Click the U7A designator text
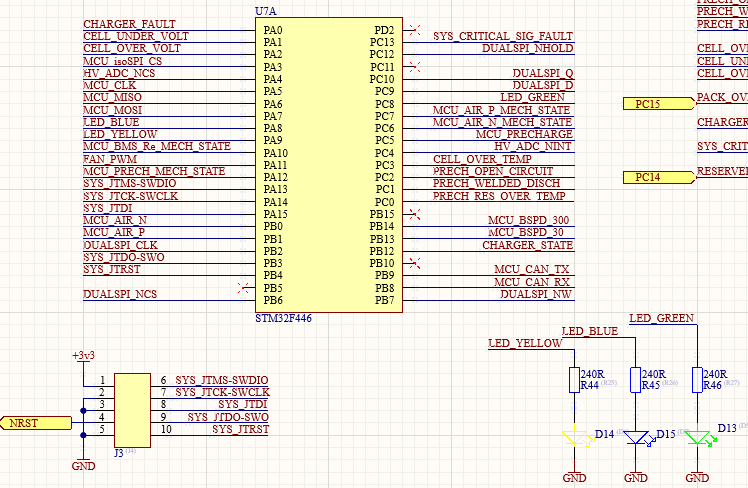This screenshot has height=488, width=748. 266,11
